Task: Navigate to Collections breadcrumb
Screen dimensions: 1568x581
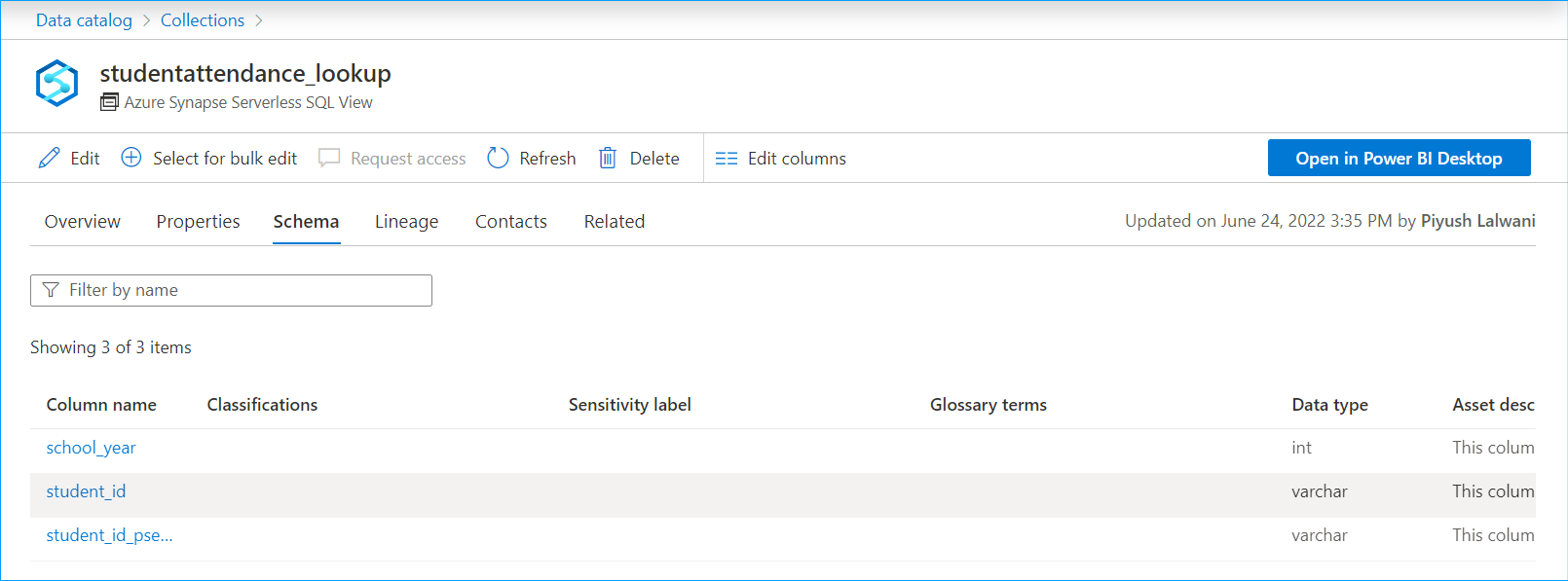Action: point(203,20)
